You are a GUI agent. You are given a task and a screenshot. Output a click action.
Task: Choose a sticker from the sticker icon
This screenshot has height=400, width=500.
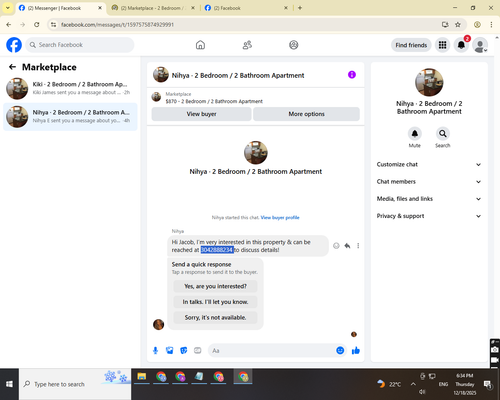[184, 350]
